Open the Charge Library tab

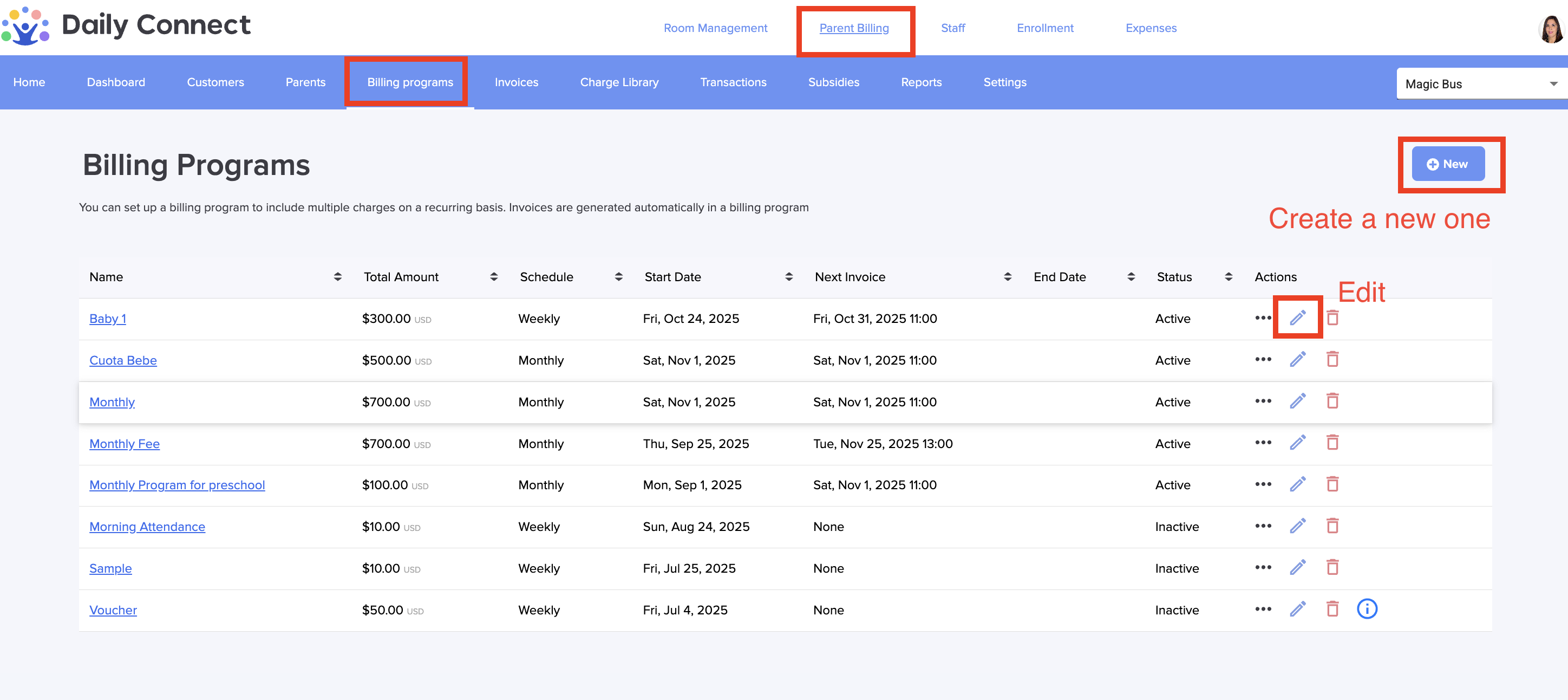click(619, 82)
